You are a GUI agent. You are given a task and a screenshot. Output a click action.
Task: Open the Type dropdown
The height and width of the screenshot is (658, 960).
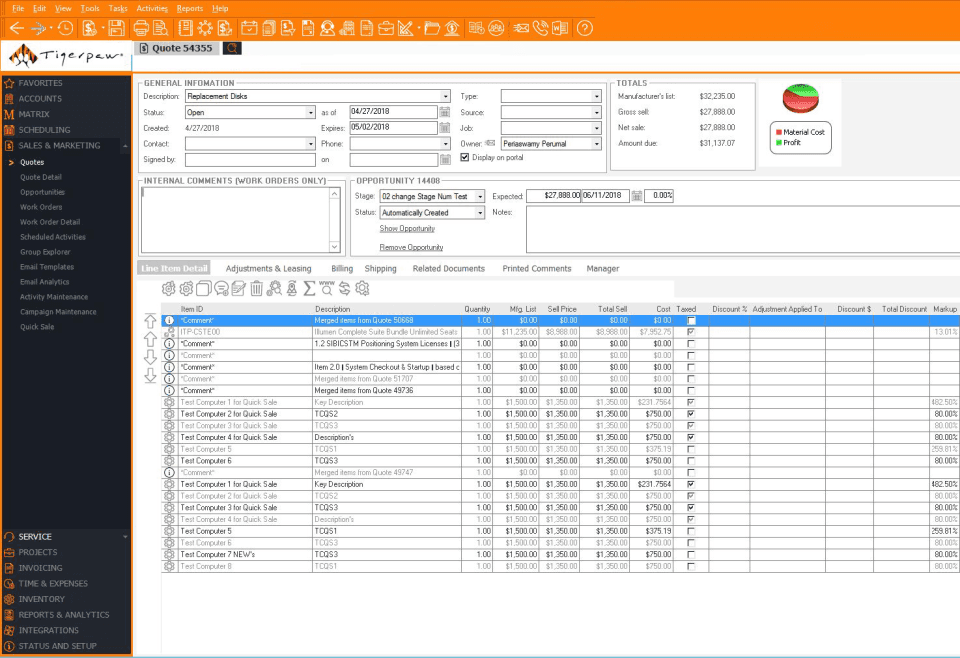(596, 96)
